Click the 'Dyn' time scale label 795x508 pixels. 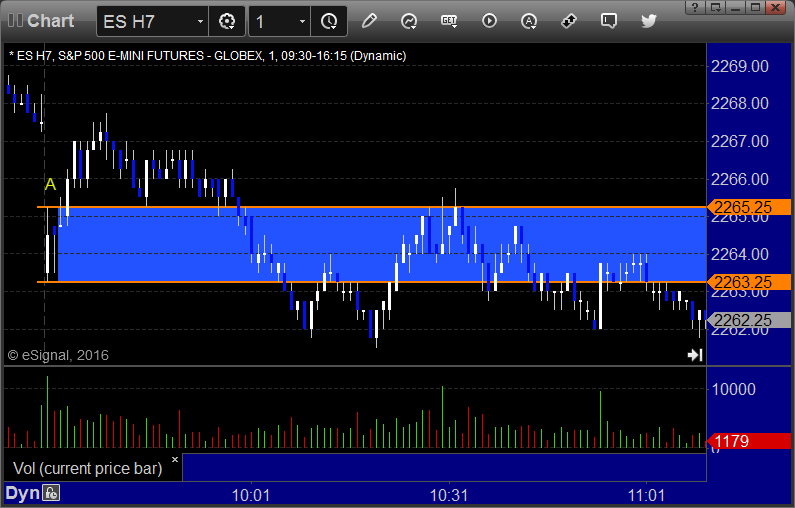[22, 493]
